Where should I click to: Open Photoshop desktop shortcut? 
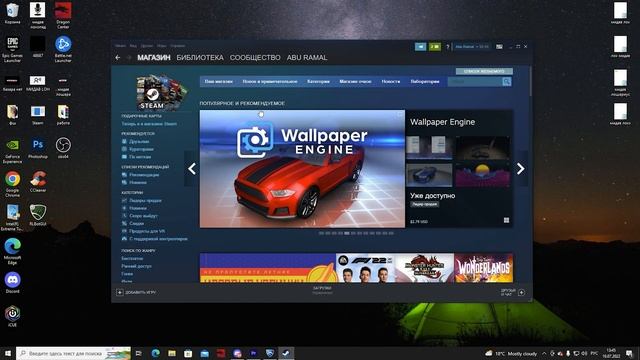tap(38, 148)
